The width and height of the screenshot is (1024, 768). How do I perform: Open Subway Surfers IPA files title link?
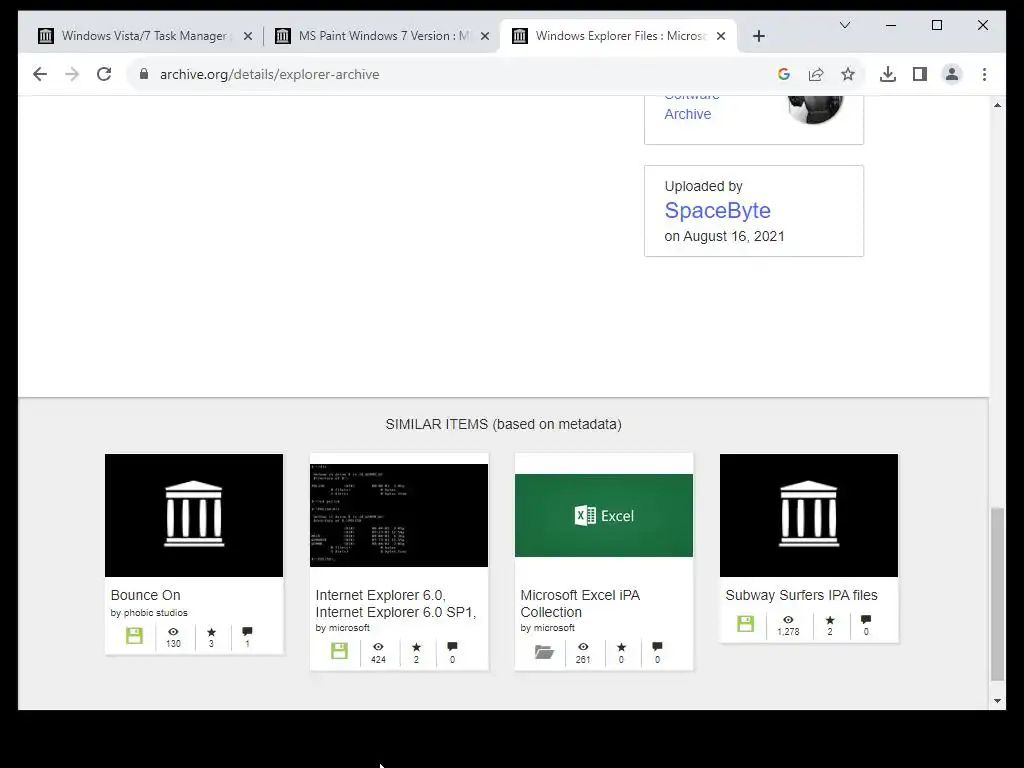[801, 595]
